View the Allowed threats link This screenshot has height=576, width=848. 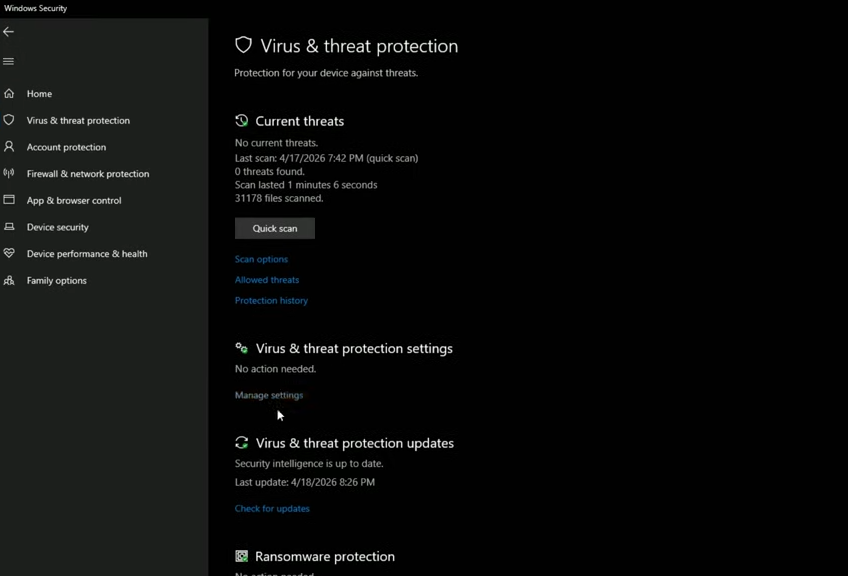(x=267, y=280)
